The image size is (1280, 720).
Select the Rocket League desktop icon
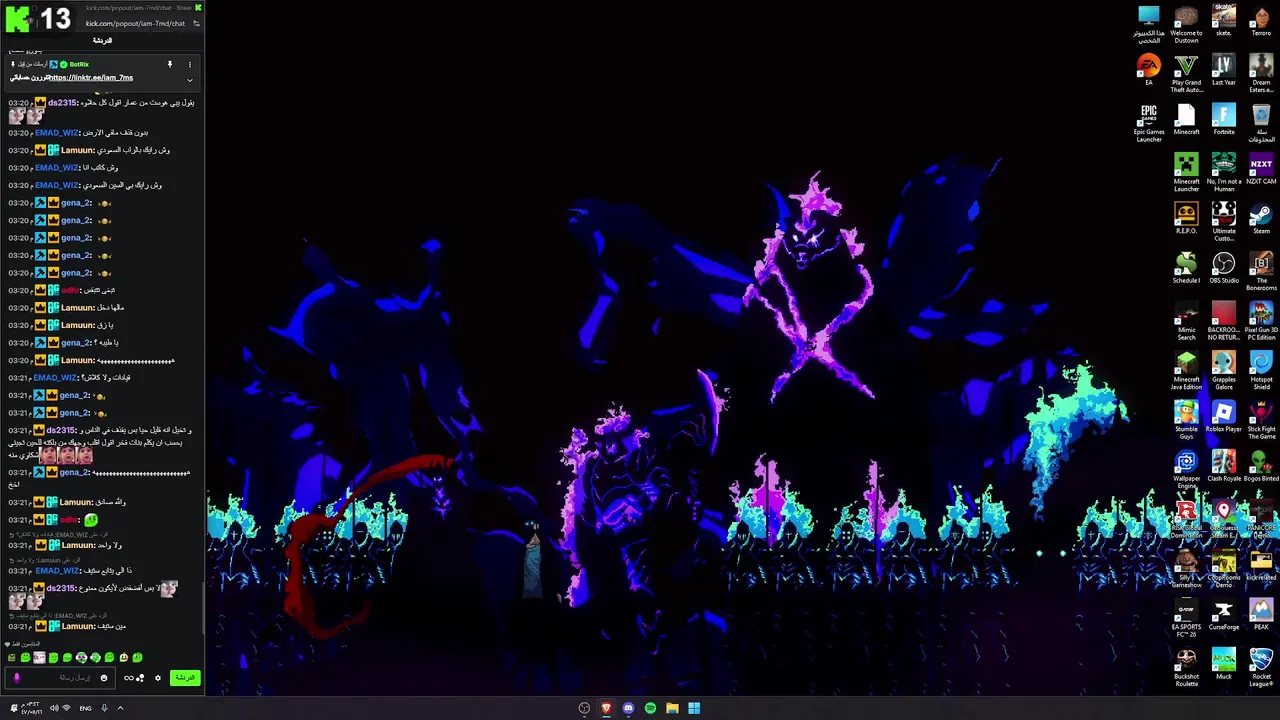pos(1261,667)
